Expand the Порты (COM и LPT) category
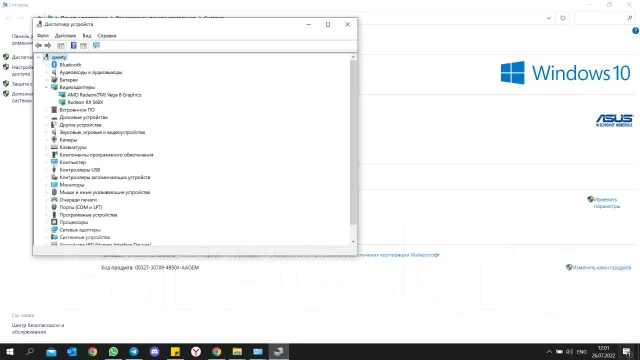The width and height of the screenshot is (640, 360). tap(46, 207)
